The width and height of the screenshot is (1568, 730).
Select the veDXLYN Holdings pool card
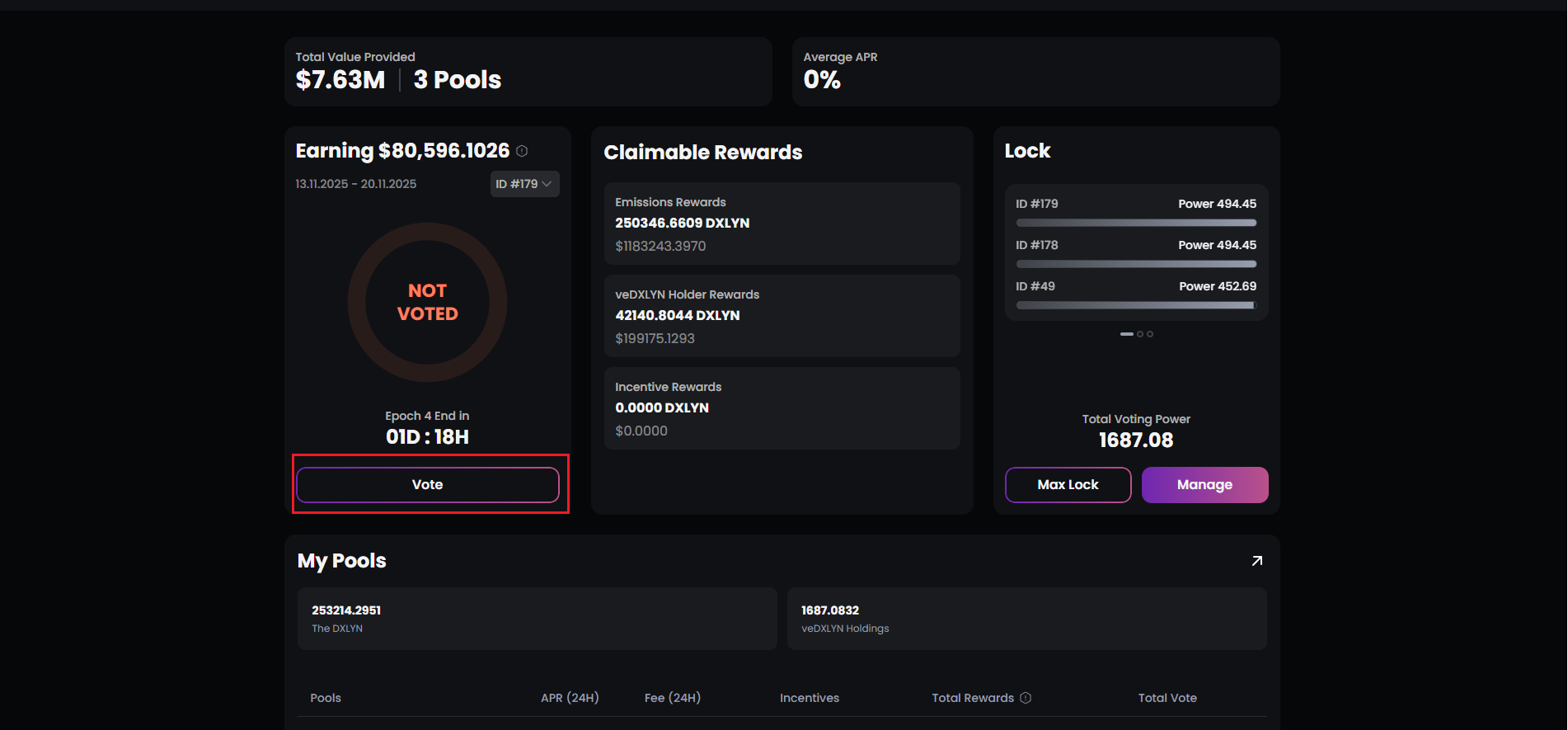(1026, 619)
